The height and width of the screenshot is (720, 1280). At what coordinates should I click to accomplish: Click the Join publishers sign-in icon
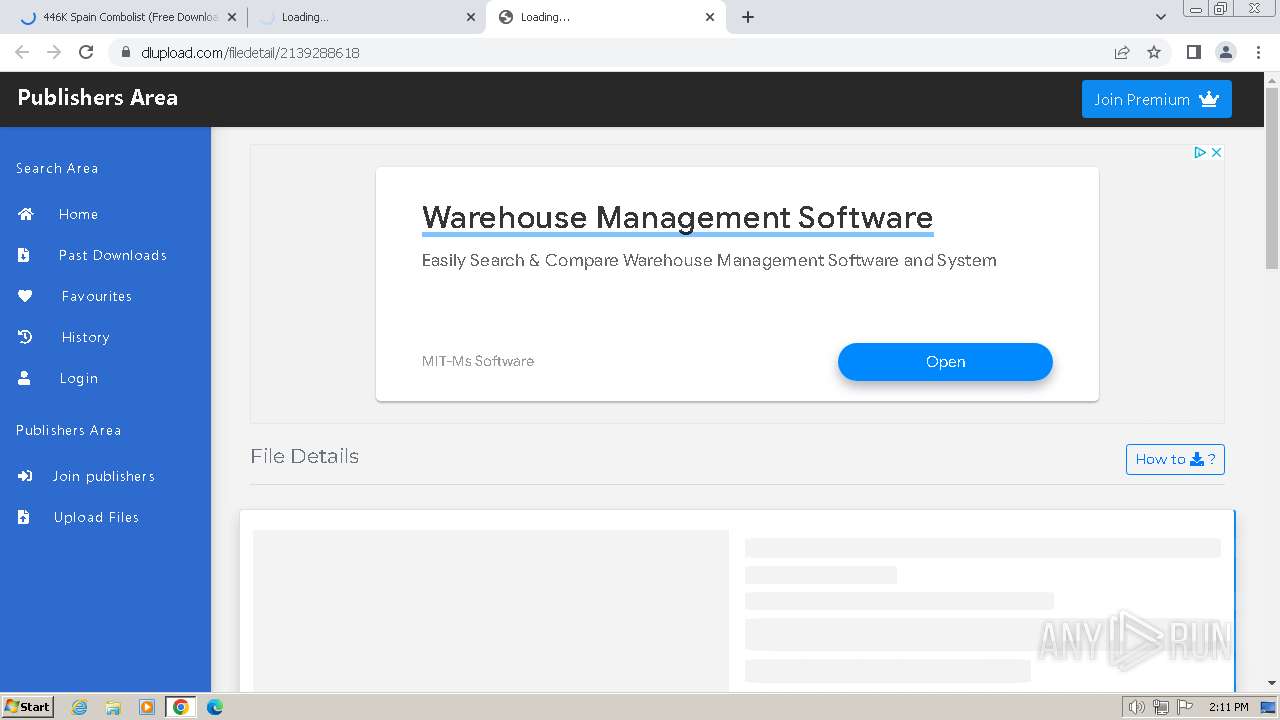coord(25,476)
